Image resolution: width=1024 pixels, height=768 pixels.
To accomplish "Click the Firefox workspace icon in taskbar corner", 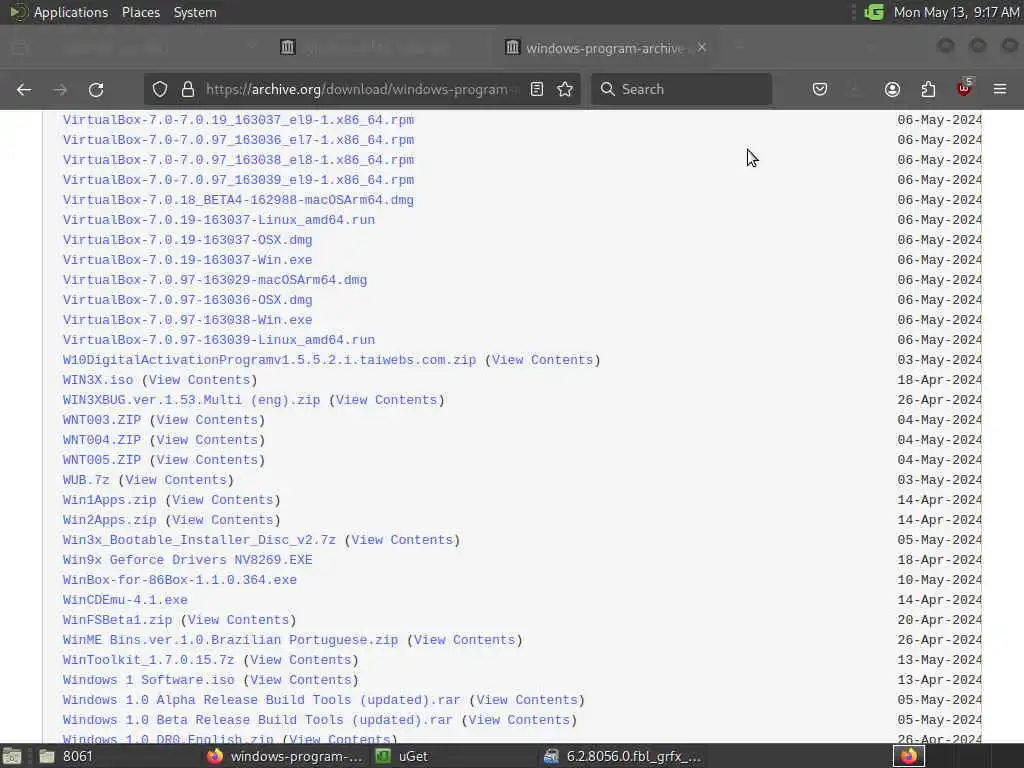I will pyautogui.click(x=908, y=756).
